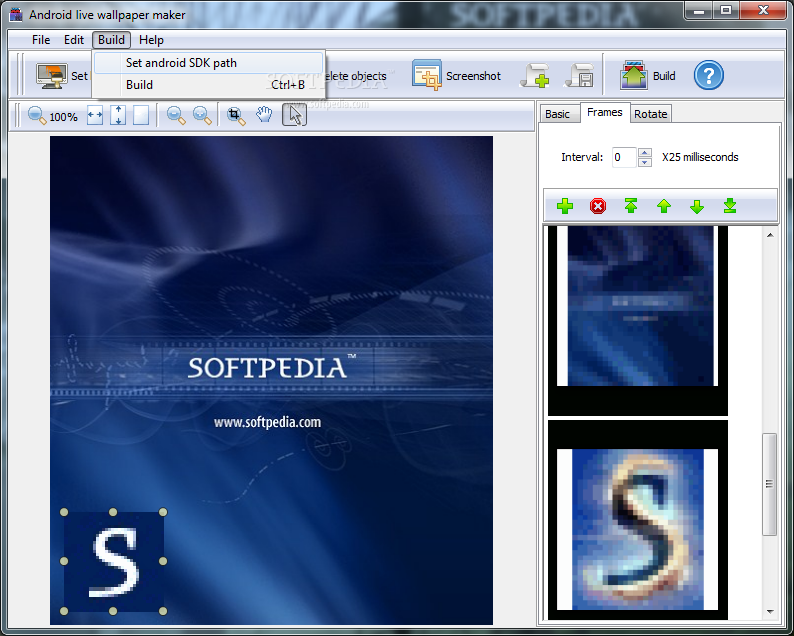Switch to the Rotate tab

[x=651, y=114]
